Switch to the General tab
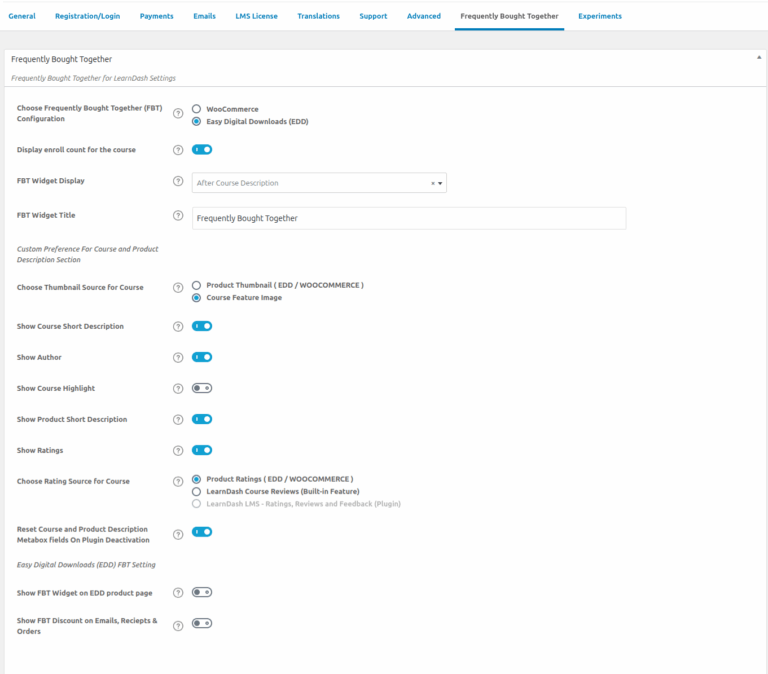Viewport: 768px width, 674px height. click(22, 16)
